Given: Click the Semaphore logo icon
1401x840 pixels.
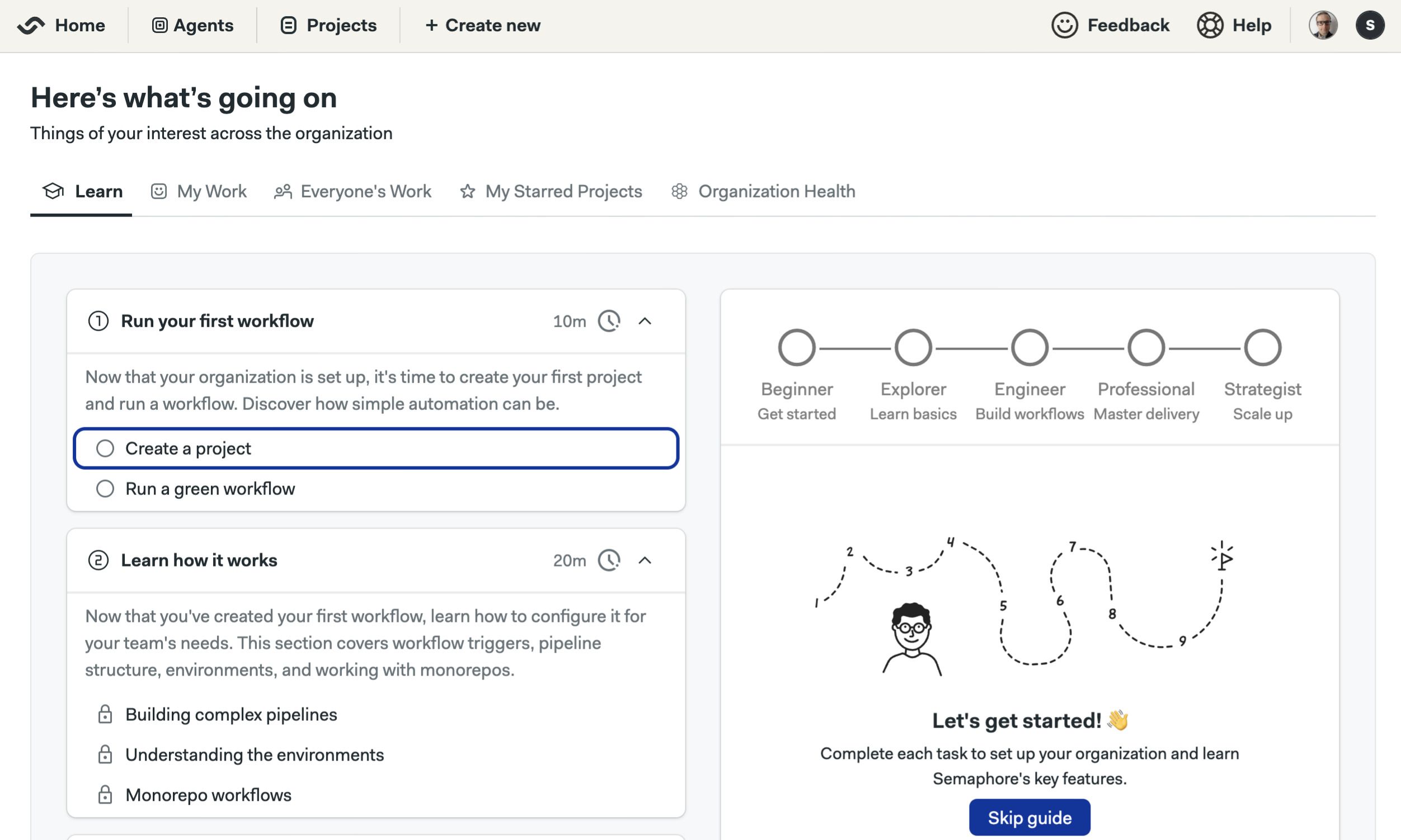Looking at the screenshot, I should pyautogui.click(x=31, y=25).
